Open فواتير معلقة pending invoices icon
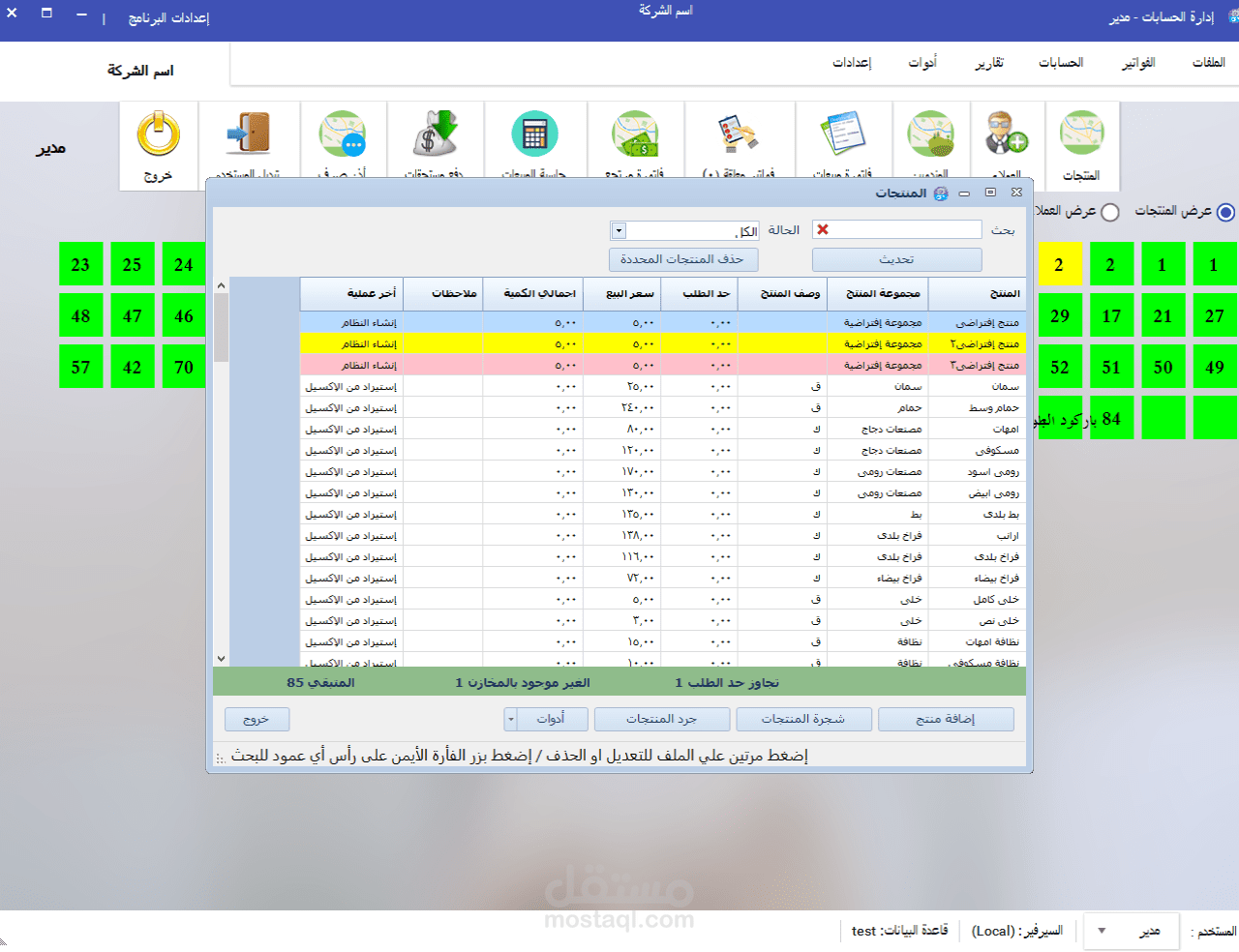 (x=740, y=135)
